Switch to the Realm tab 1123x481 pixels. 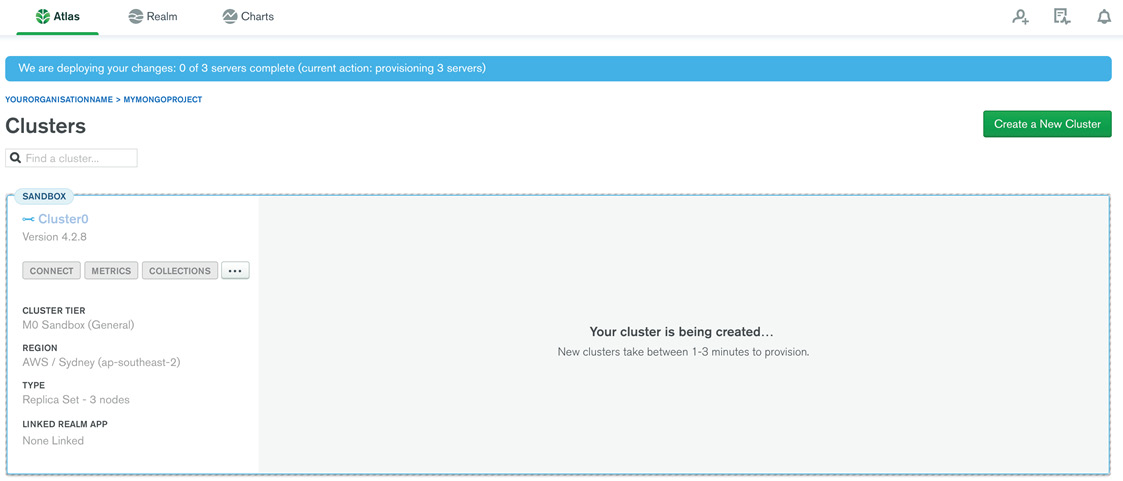pyautogui.click(x=153, y=16)
